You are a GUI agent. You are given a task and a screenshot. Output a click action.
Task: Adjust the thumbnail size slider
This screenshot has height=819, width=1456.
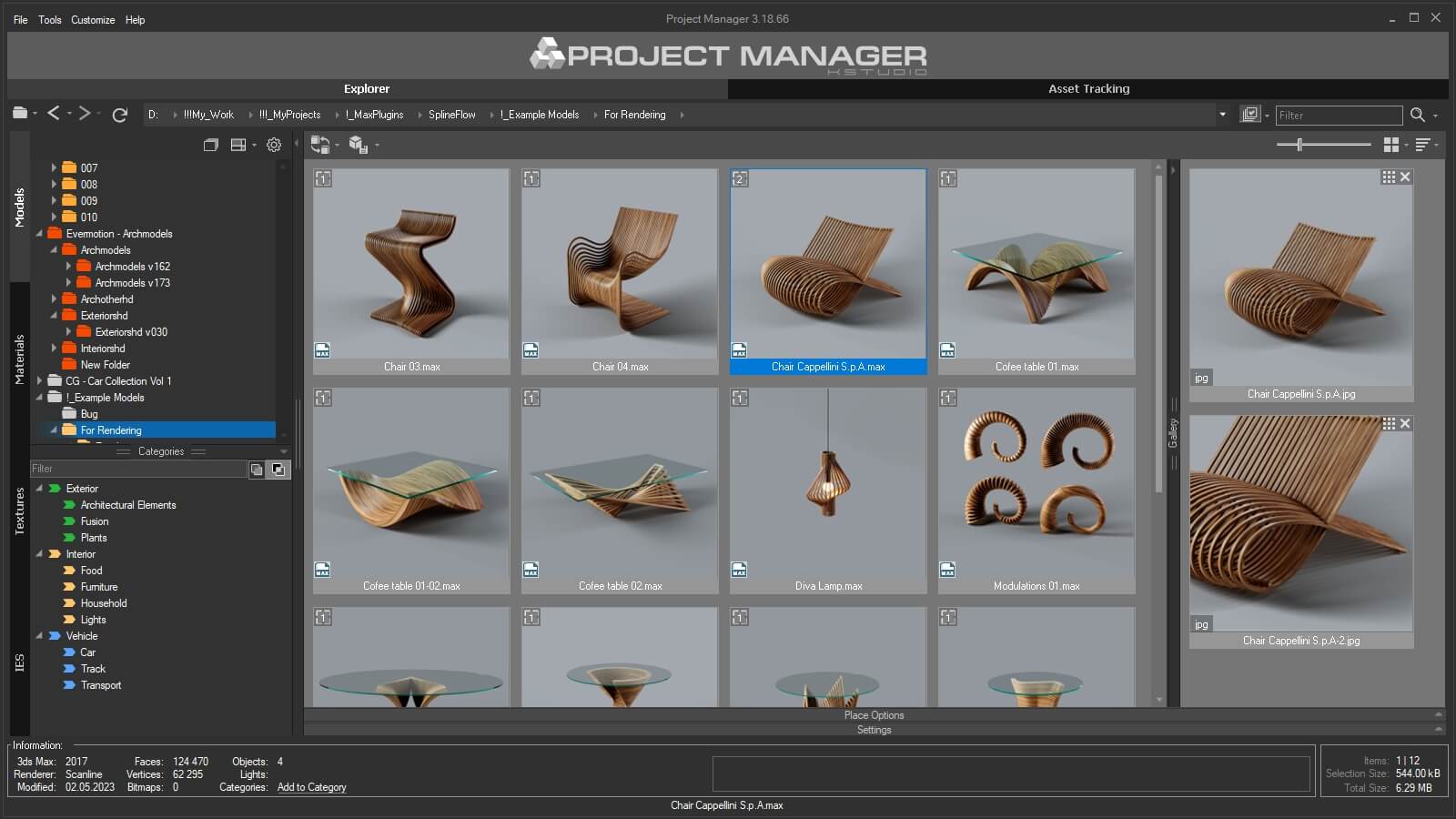[x=1299, y=145]
